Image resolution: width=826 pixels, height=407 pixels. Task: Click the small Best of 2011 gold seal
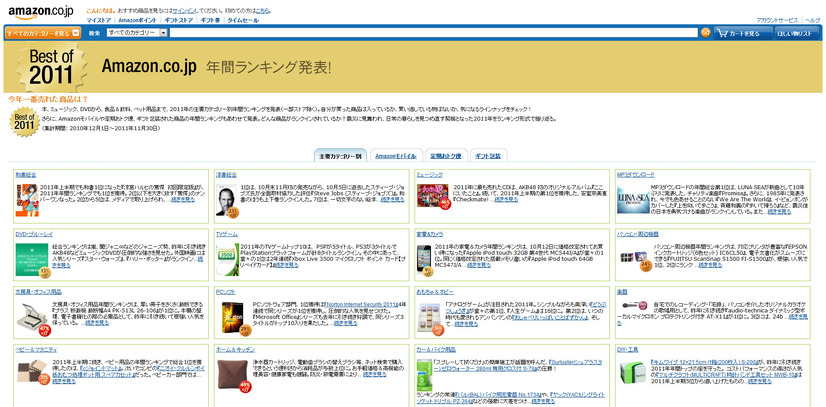click(x=24, y=122)
